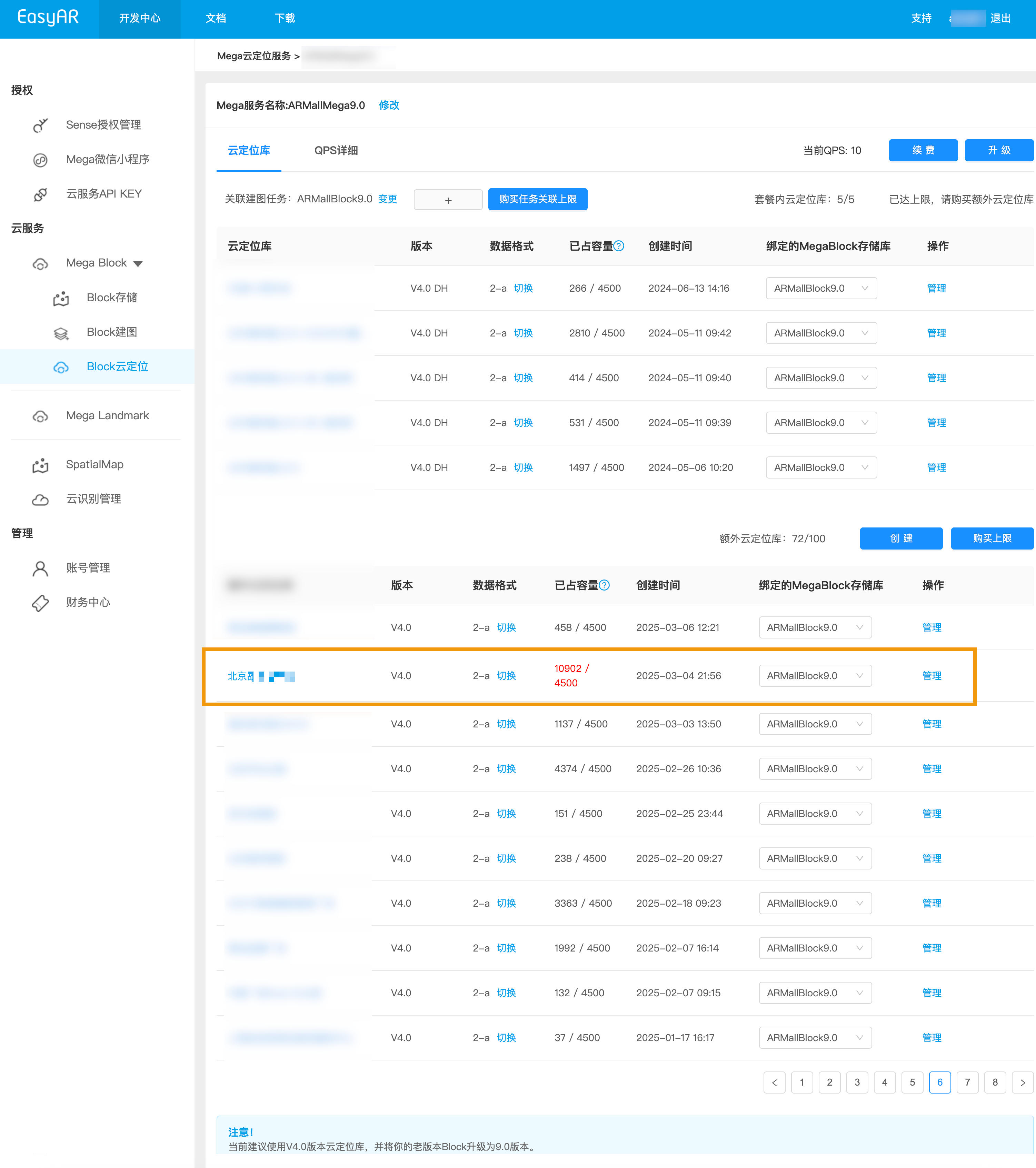
Task: Collapse the Mega Block menu arrow
Action: pos(138,263)
